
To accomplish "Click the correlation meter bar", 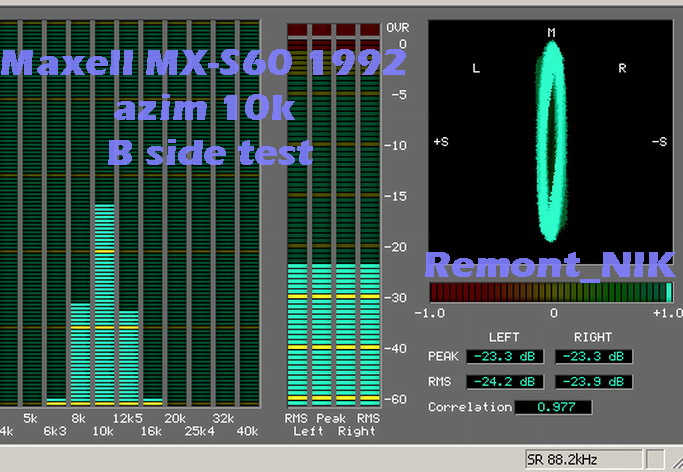I will tap(551, 292).
